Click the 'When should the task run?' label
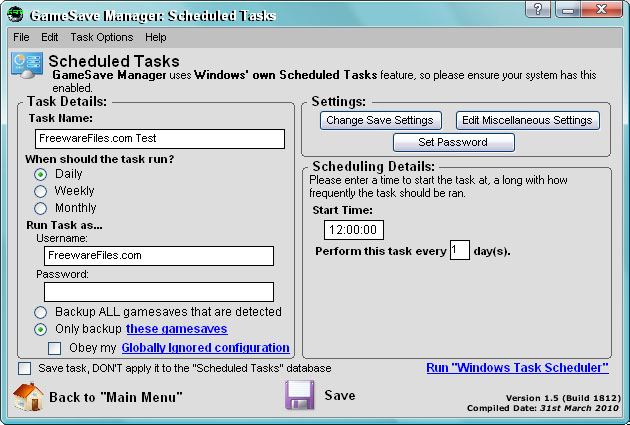Viewport: 630px width, 425px height. 100,159
